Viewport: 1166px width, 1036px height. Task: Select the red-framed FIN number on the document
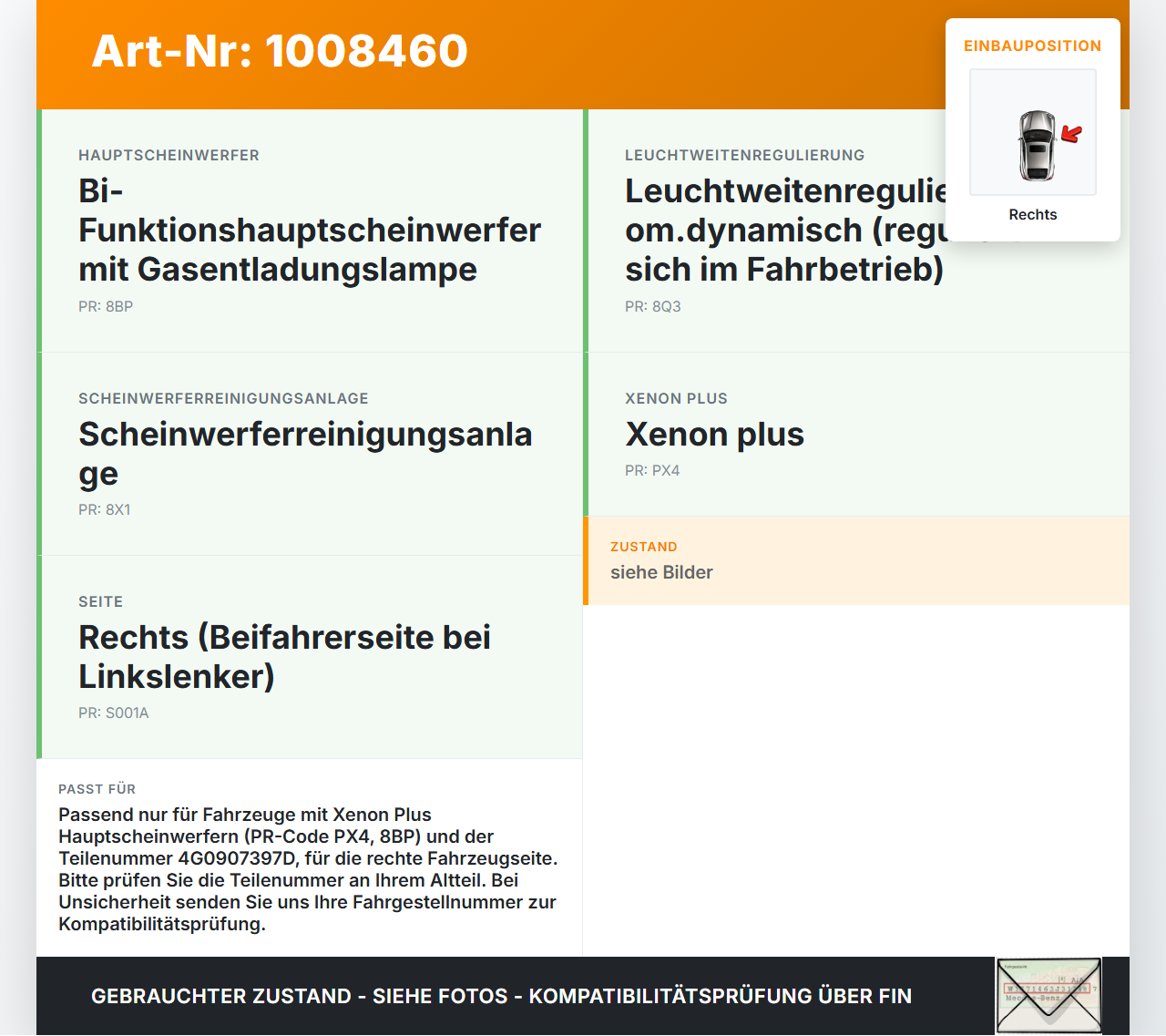coord(1046,988)
